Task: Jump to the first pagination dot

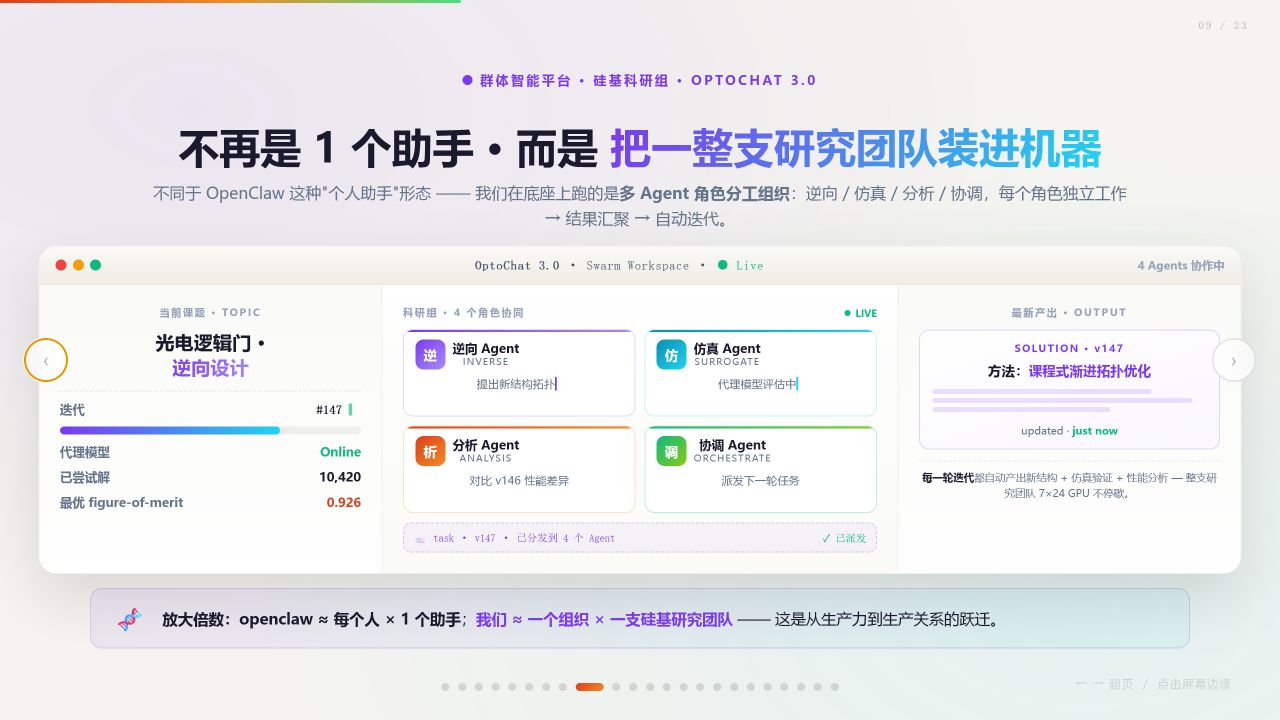Action: (445, 687)
